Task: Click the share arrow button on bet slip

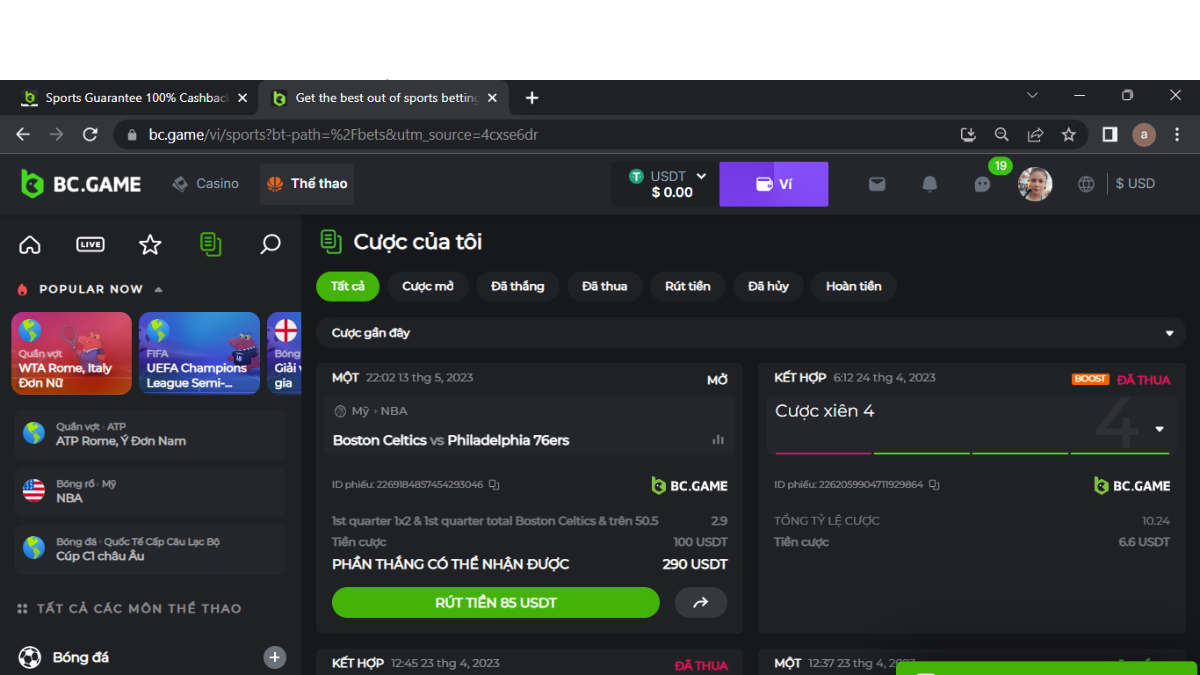Action: pyautogui.click(x=700, y=602)
